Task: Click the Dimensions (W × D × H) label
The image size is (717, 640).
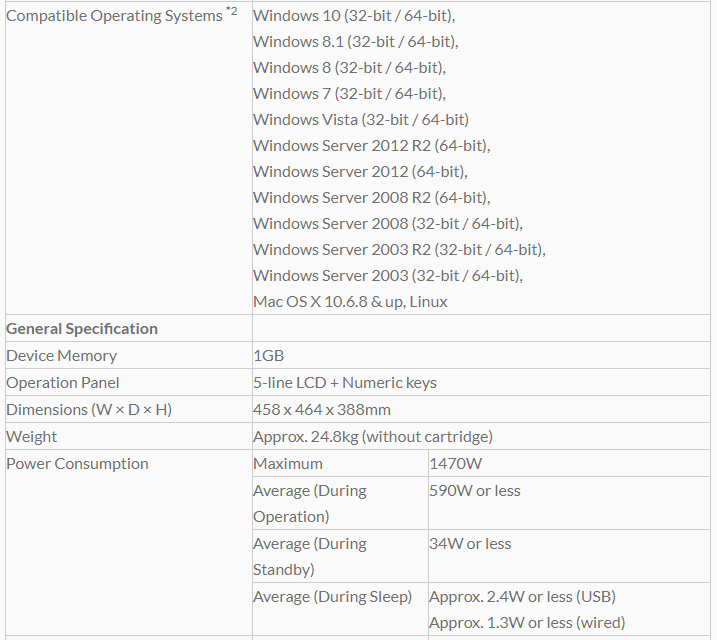Action: [x=89, y=410]
